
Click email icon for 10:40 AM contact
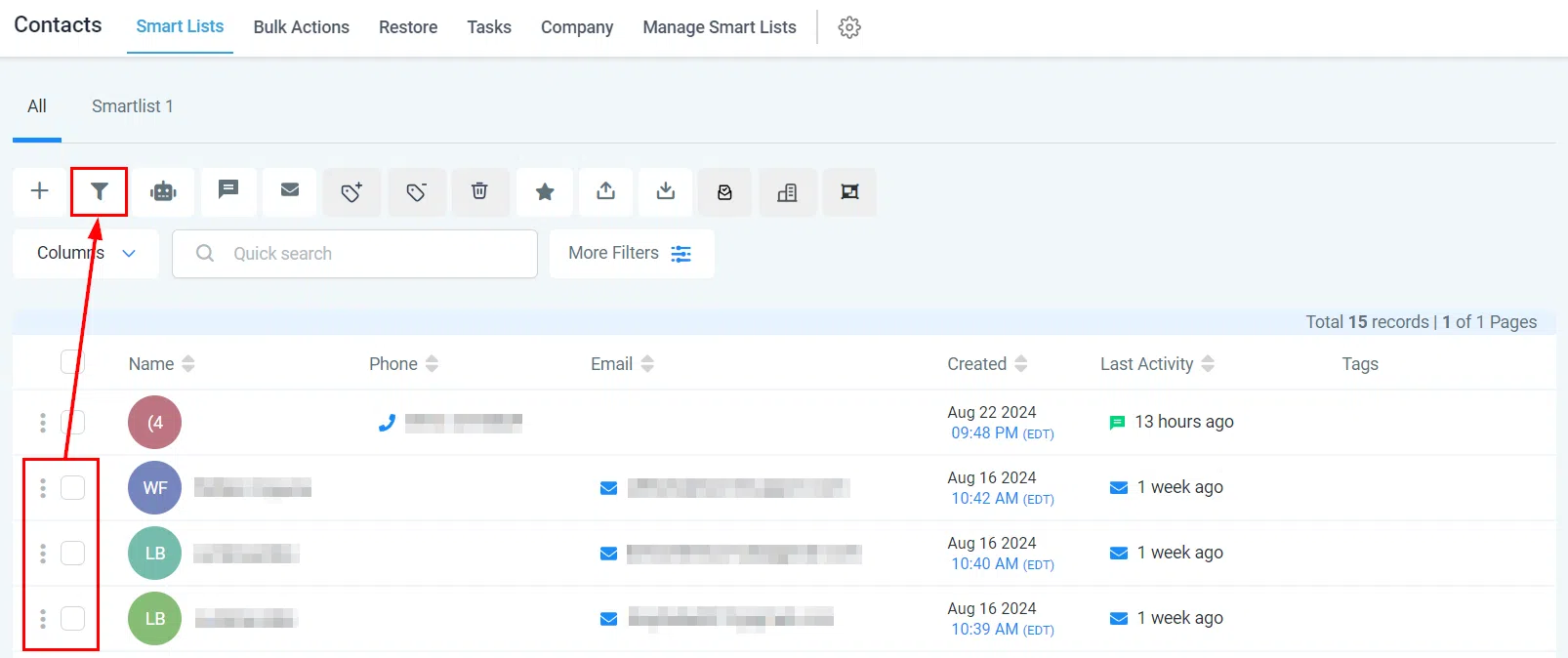tap(608, 554)
